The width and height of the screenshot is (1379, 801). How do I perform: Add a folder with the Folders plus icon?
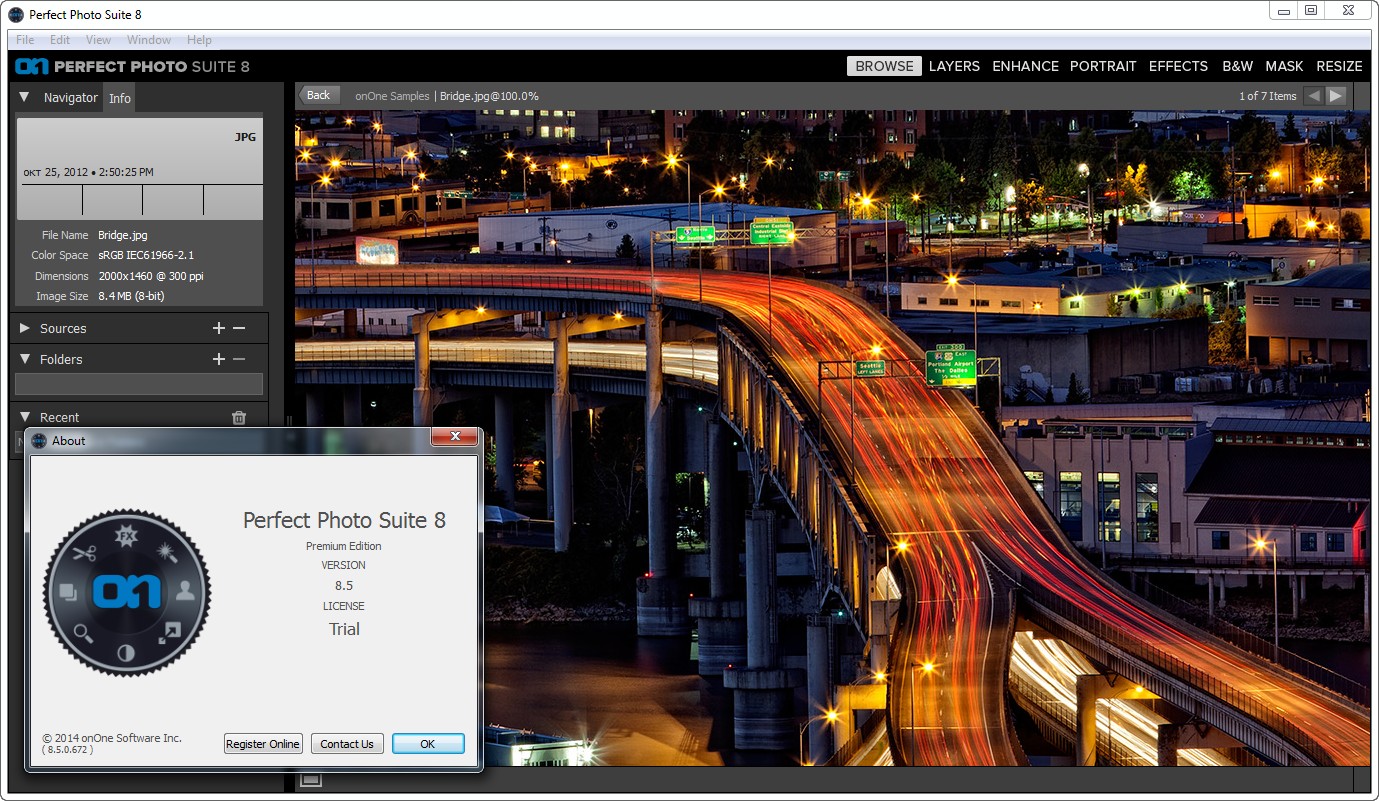click(x=219, y=359)
